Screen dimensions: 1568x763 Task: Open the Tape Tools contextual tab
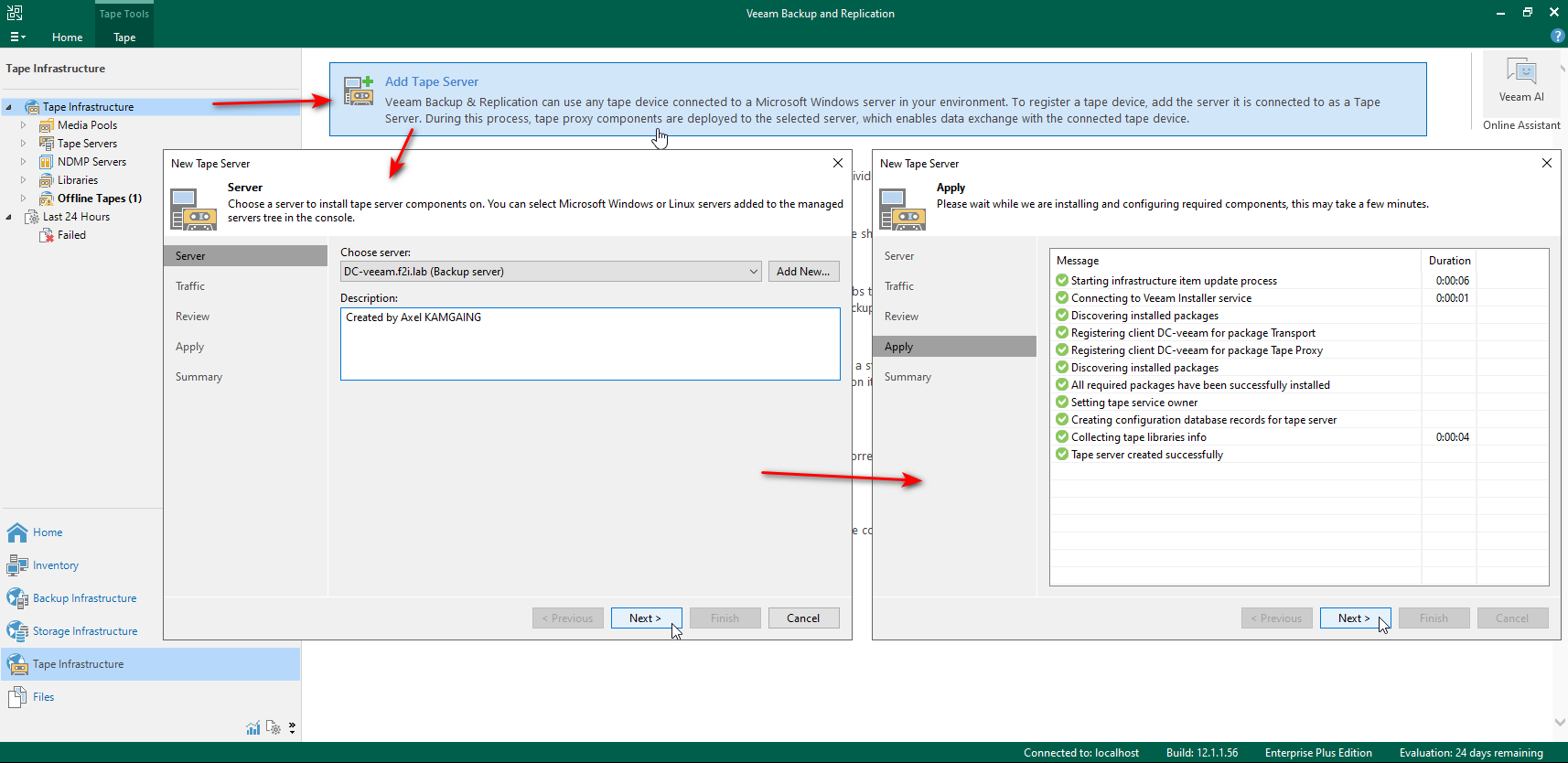click(124, 14)
